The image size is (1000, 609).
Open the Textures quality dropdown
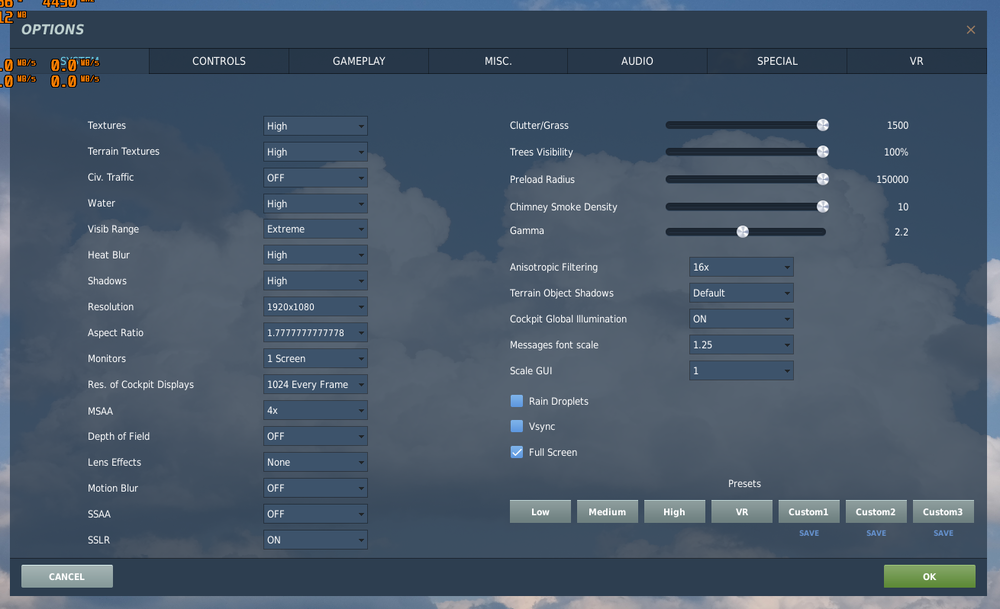[315, 126]
